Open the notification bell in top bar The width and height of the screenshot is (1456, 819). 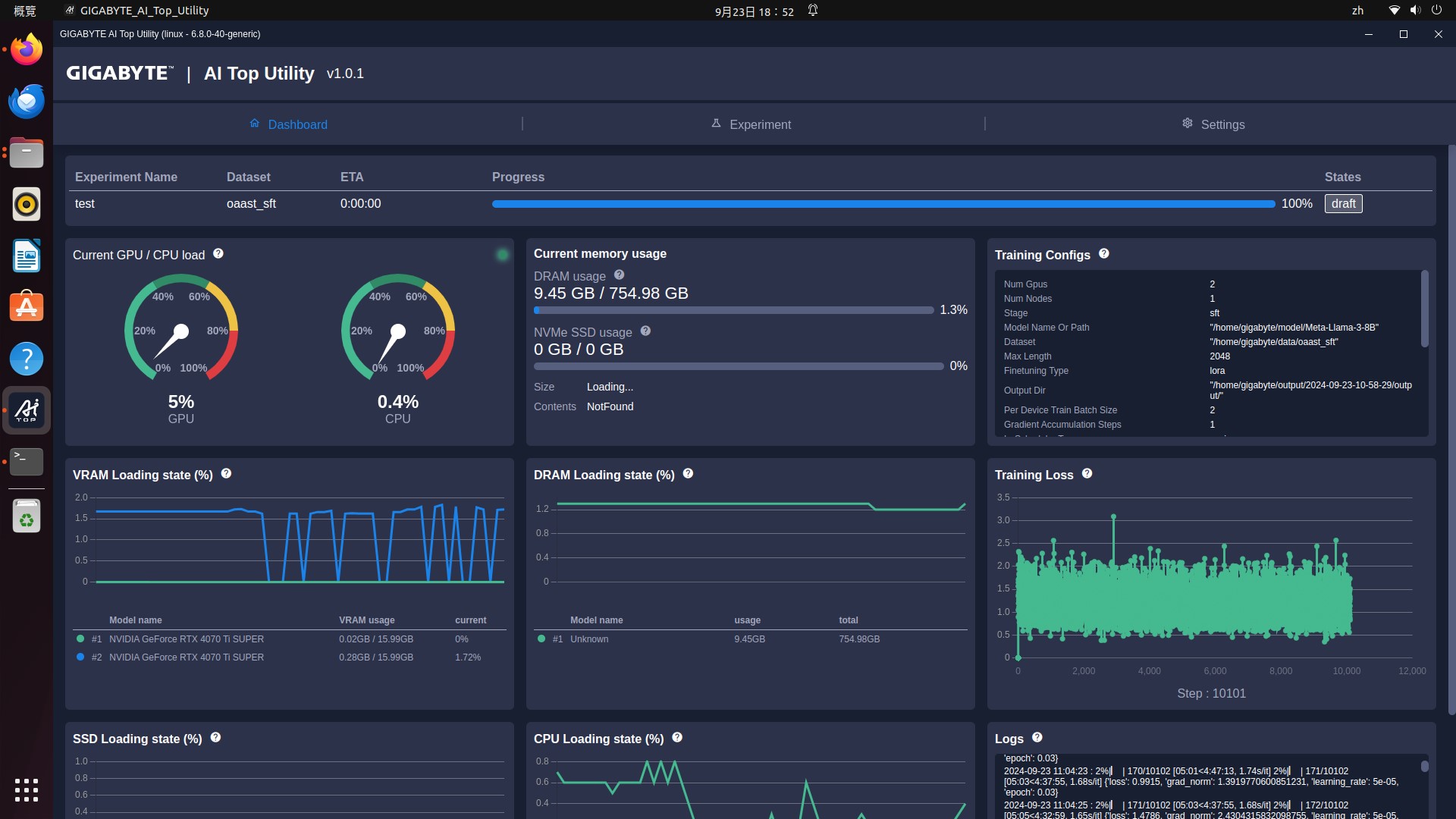pyautogui.click(x=813, y=11)
